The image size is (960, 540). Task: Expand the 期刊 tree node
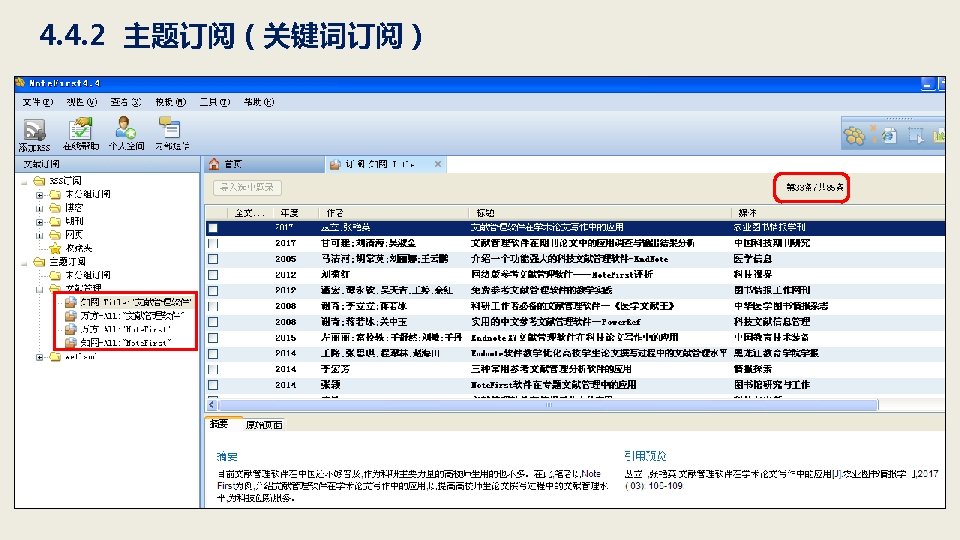[40, 222]
